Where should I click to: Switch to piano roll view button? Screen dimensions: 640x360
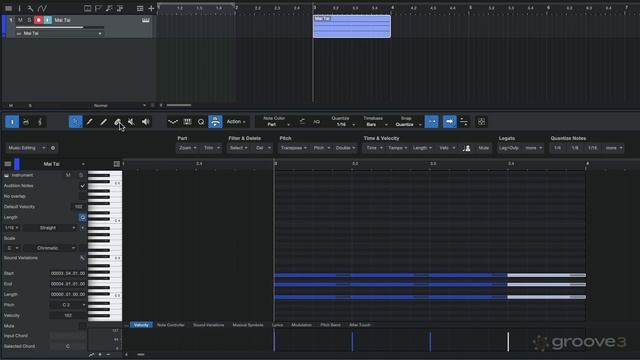point(12,122)
